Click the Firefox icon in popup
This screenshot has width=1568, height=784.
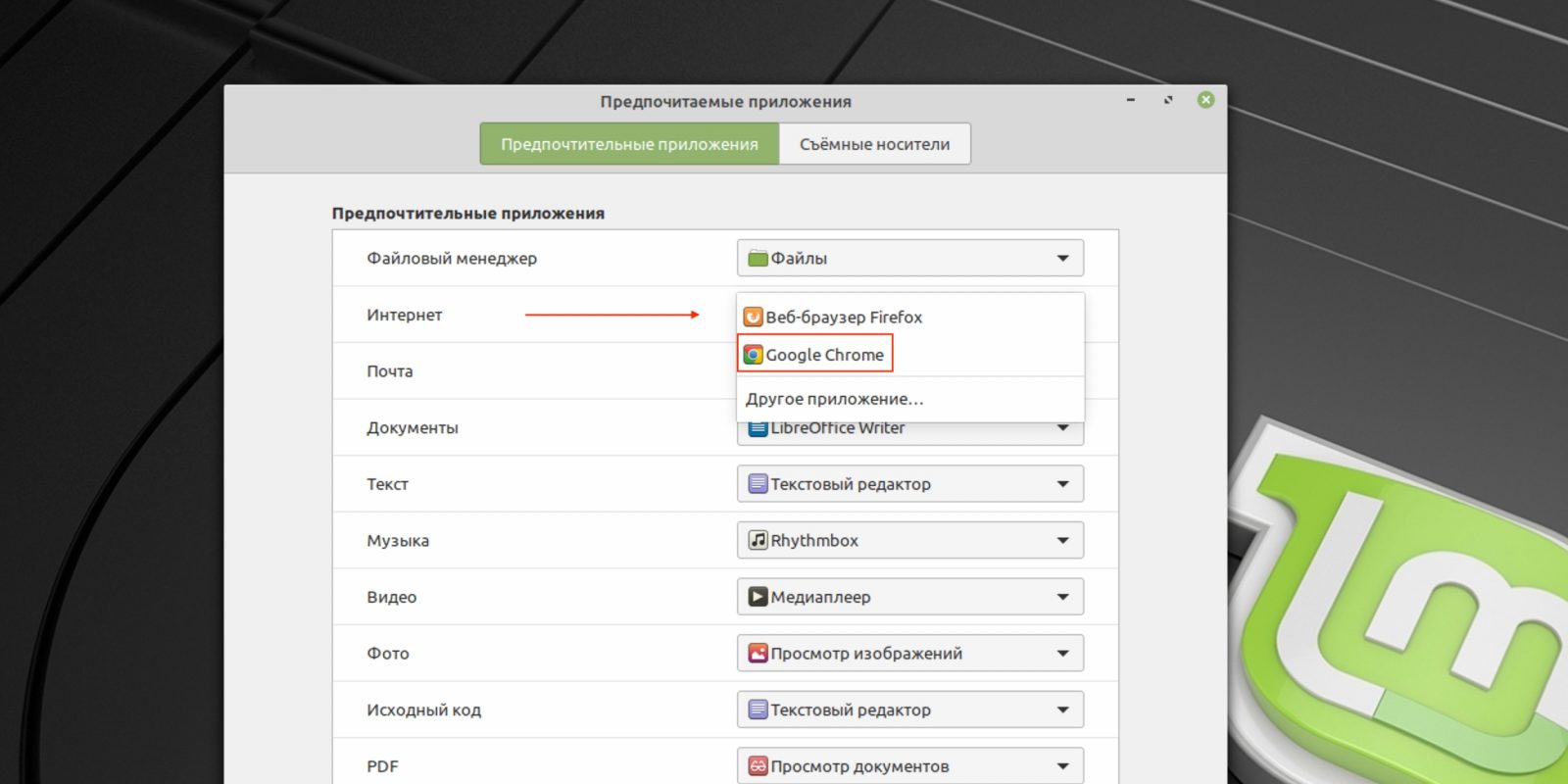click(753, 317)
